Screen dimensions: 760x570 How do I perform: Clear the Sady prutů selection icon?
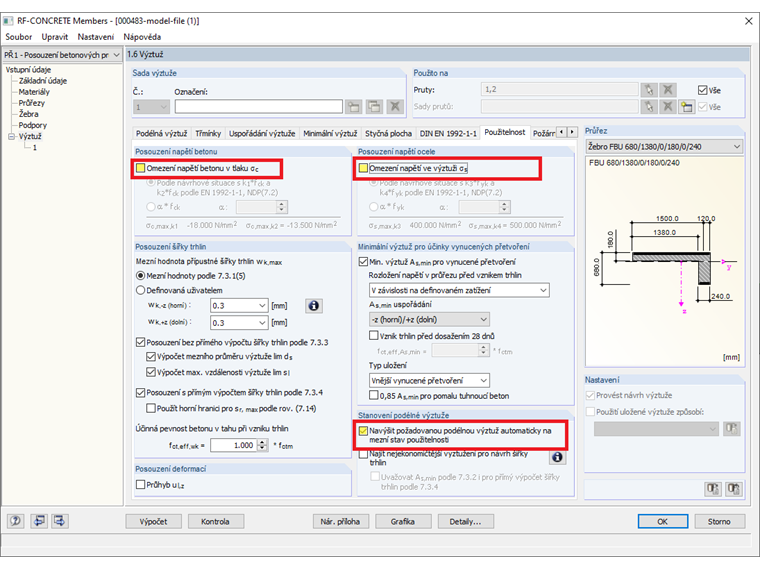668,107
